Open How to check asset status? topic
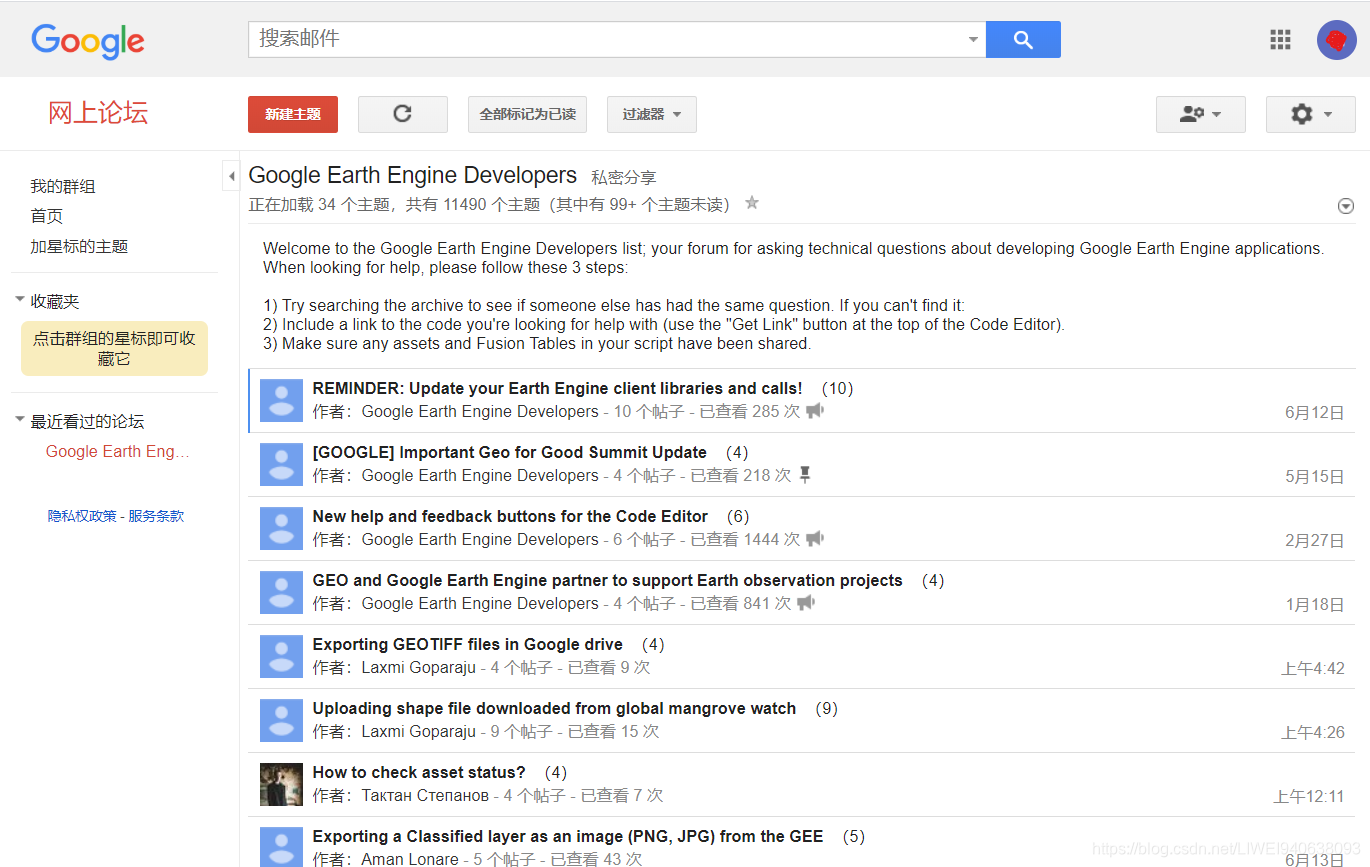The height and width of the screenshot is (867, 1370). tap(419, 772)
